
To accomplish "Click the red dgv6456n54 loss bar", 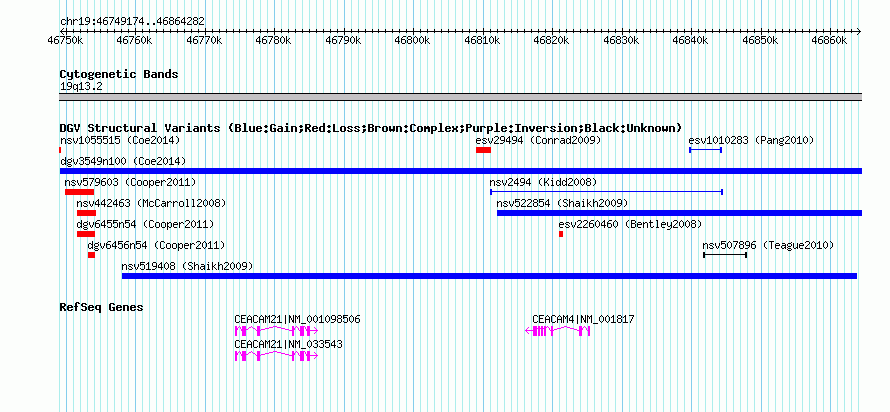I will [x=91, y=255].
